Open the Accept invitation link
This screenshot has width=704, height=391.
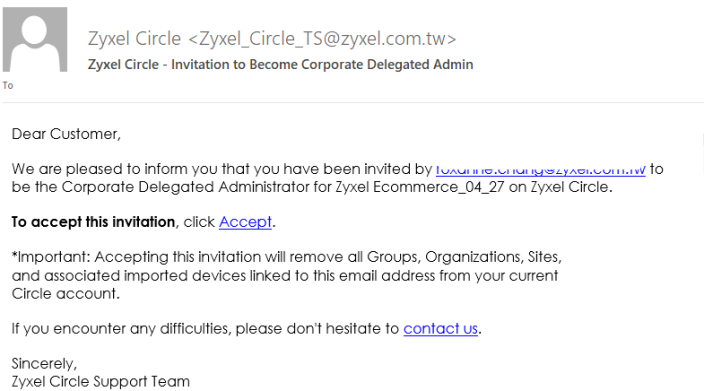tap(245, 222)
